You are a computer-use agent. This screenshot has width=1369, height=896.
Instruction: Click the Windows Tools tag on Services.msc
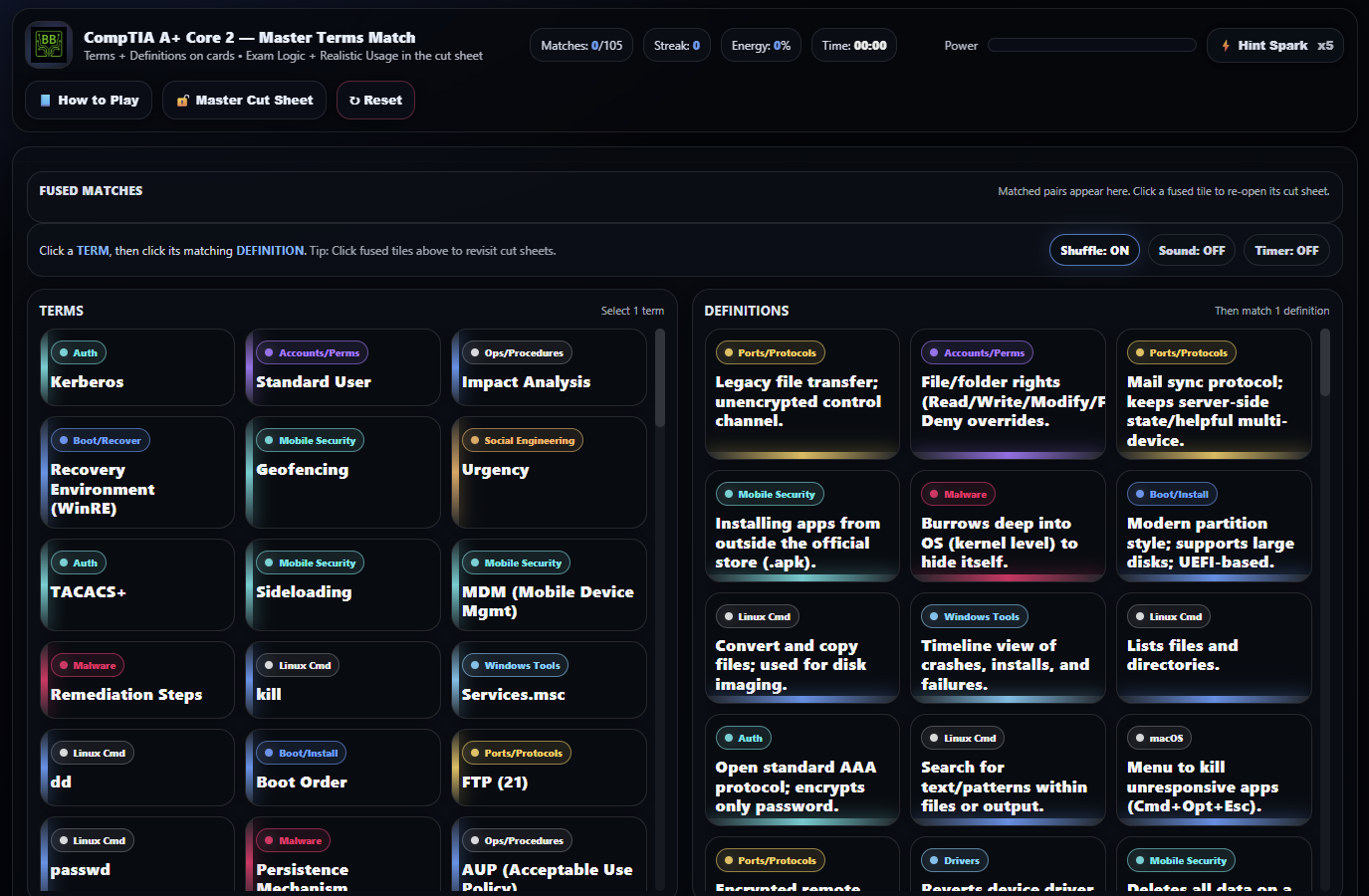(x=514, y=666)
